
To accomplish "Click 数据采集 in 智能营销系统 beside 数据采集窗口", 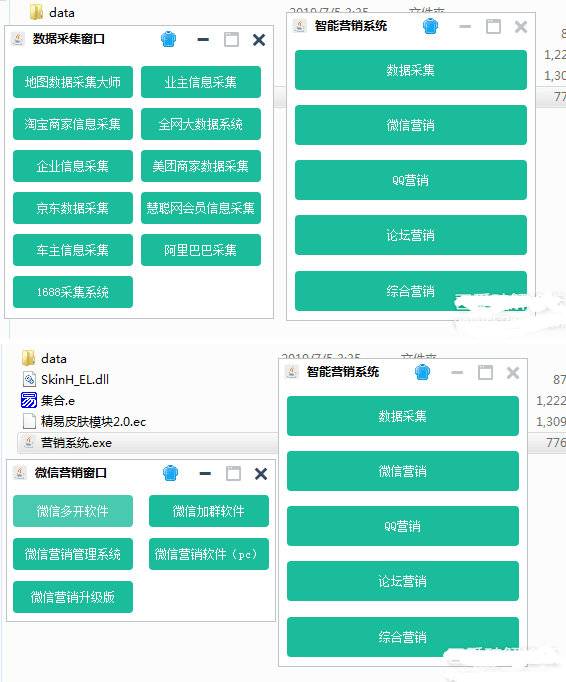I will (411, 70).
